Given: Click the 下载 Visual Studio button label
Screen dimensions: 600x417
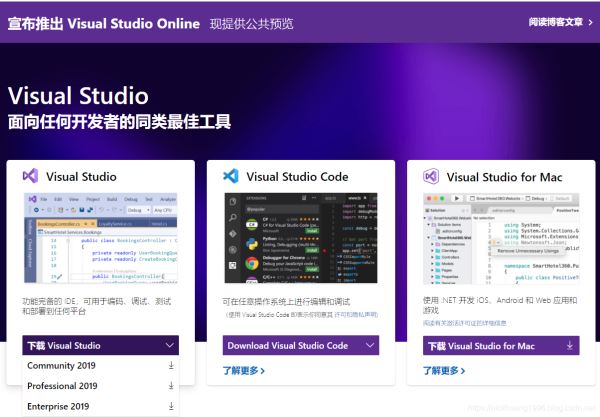Looking at the screenshot, I should [64, 346].
